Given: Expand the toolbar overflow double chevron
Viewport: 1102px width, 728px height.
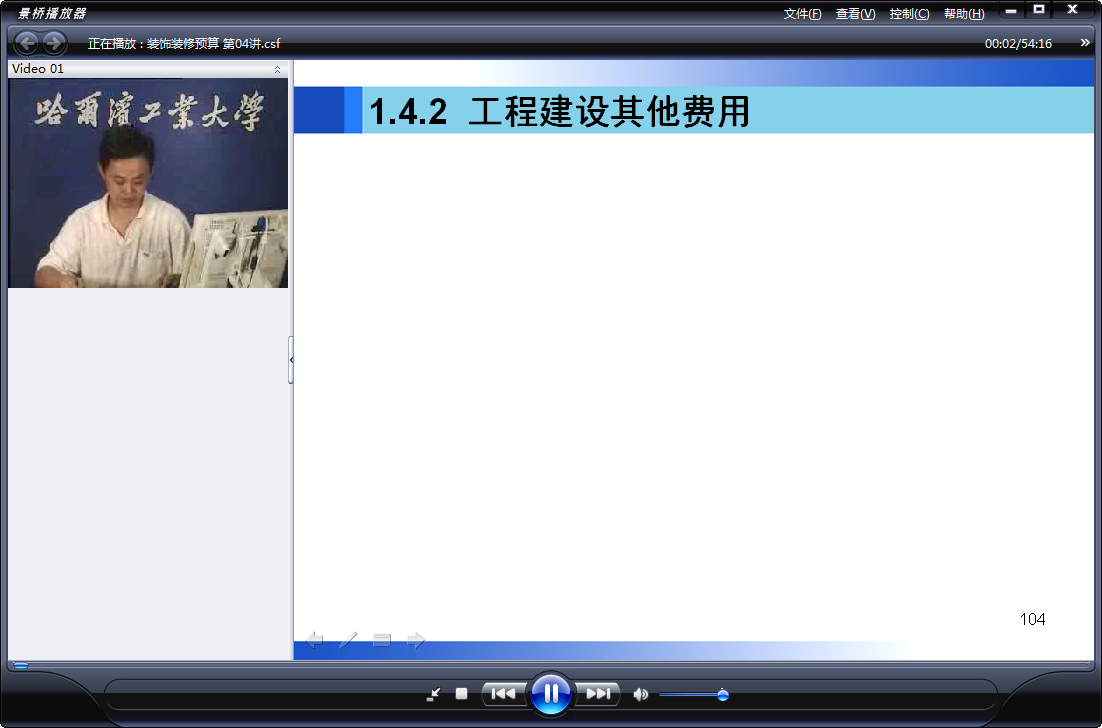Looking at the screenshot, I should (1085, 43).
